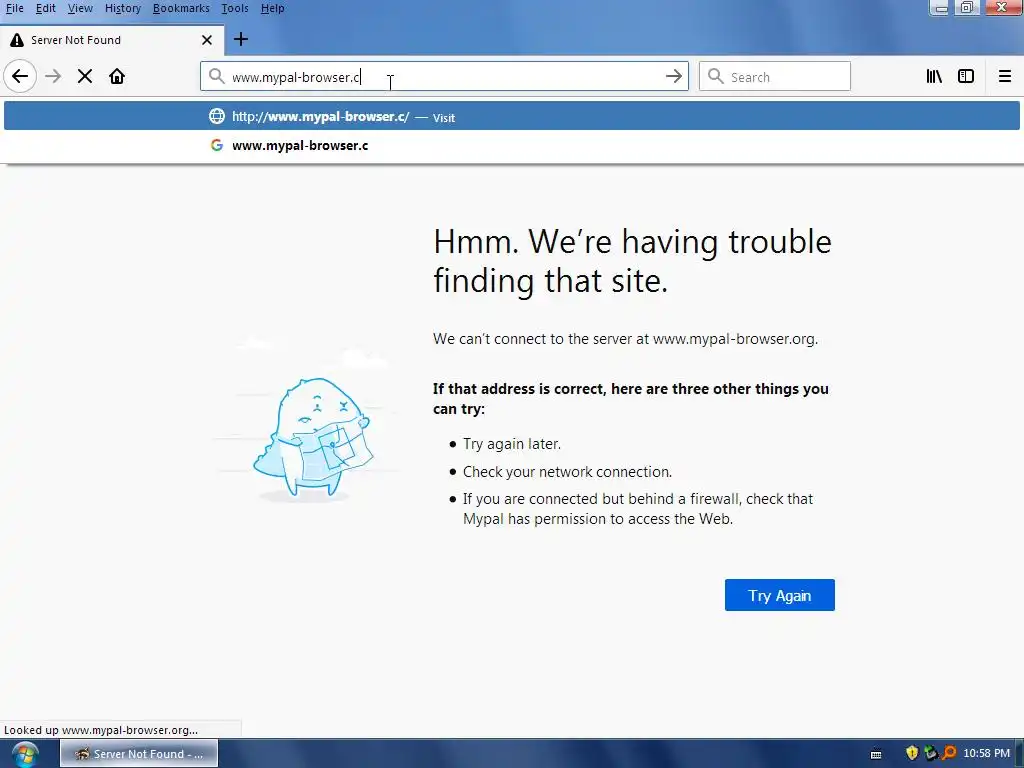
Task: Open a new tab with plus button
Action: coord(241,39)
